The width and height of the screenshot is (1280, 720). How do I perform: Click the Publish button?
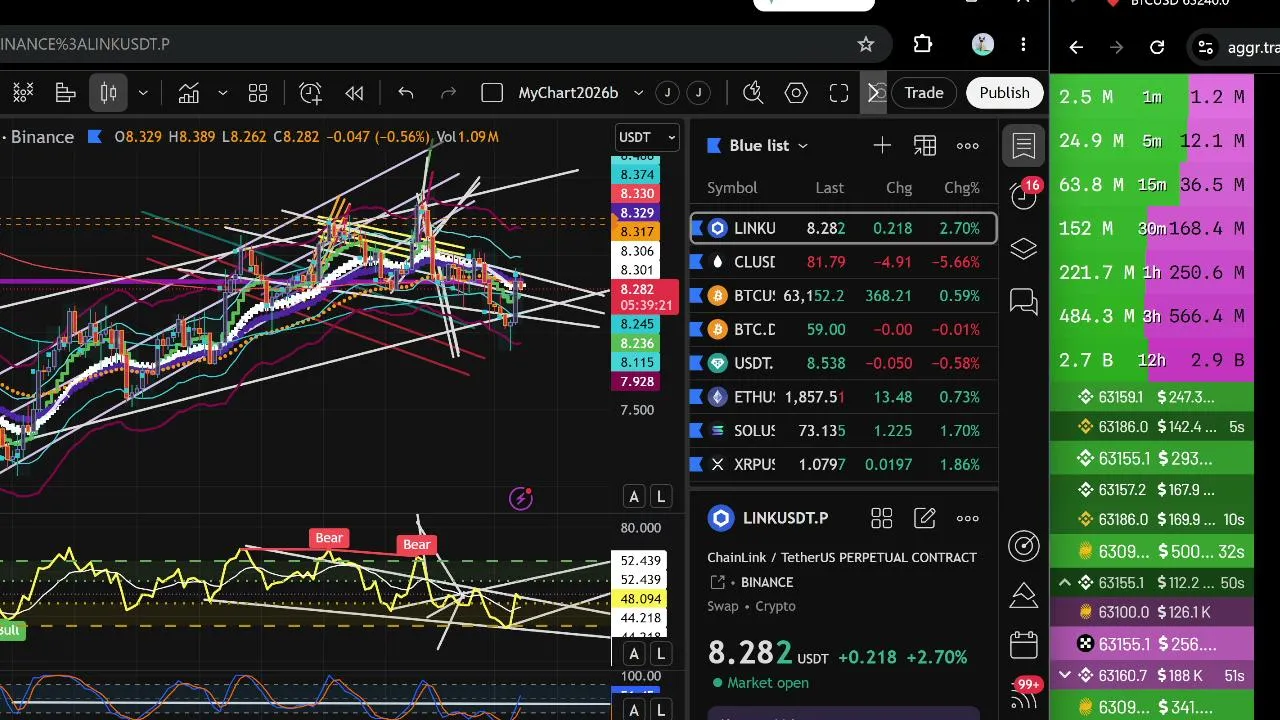click(1004, 93)
